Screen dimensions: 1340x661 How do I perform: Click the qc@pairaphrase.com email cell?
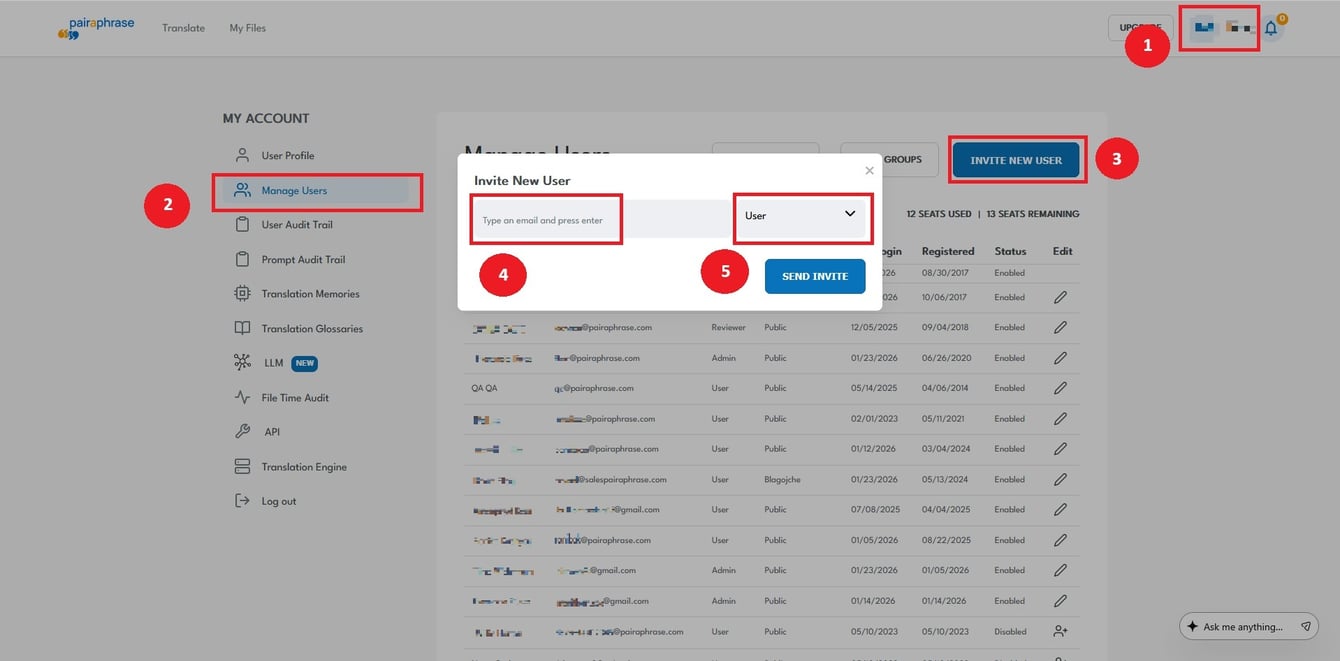coord(594,388)
